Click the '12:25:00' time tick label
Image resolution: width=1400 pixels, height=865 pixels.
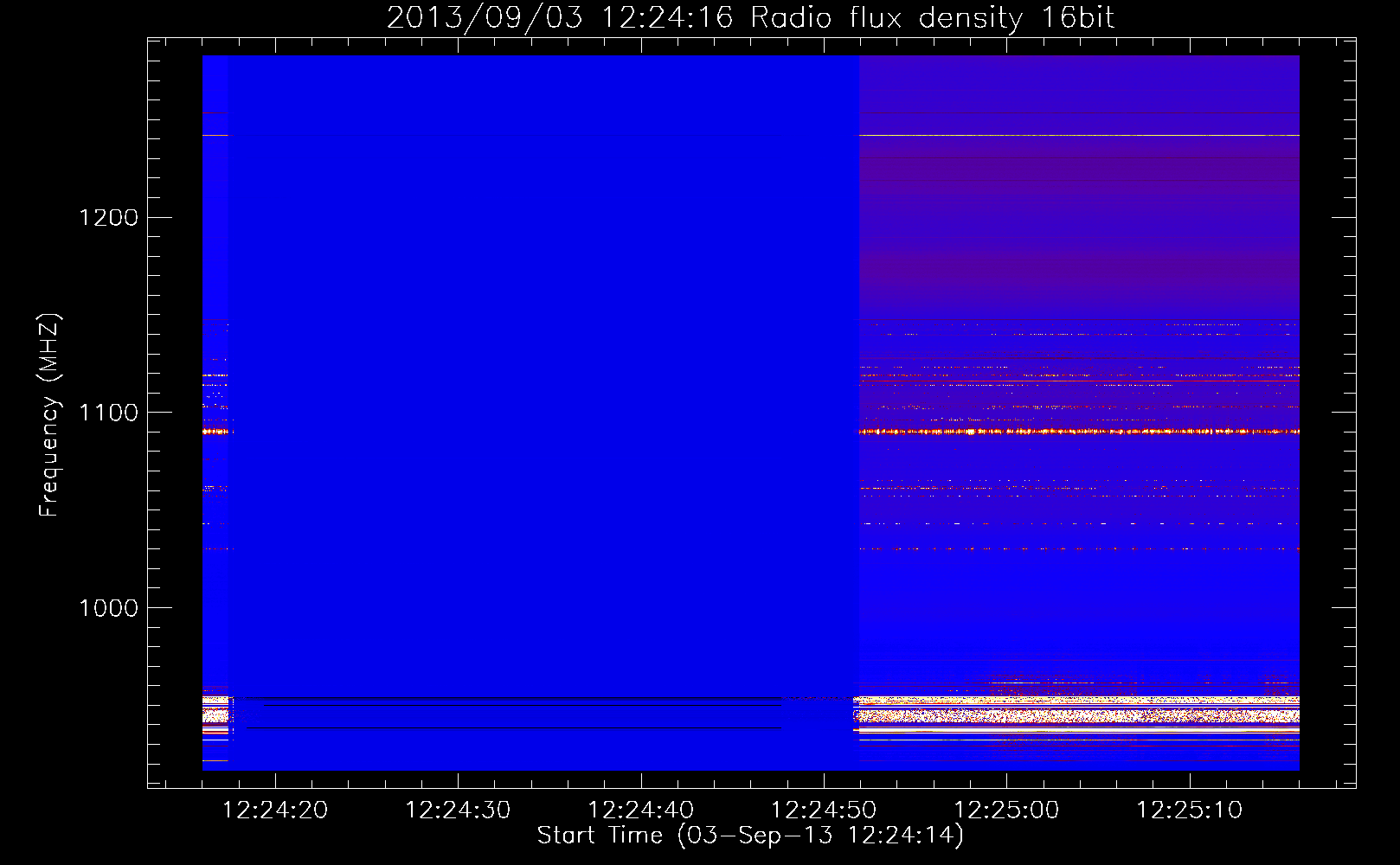(1006, 811)
